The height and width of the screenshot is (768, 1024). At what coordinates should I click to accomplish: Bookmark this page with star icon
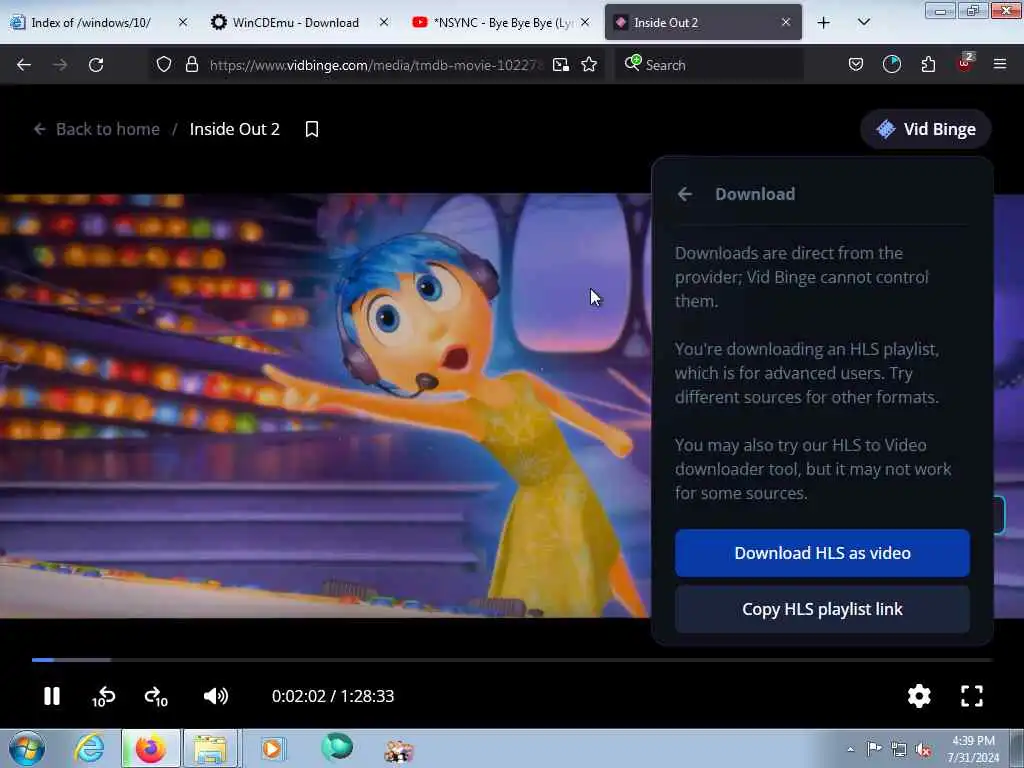tap(589, 65)
